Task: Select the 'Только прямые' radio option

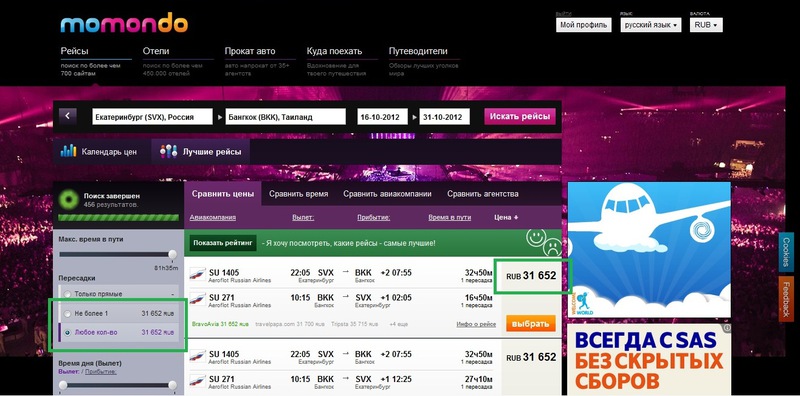Action: 67,294
